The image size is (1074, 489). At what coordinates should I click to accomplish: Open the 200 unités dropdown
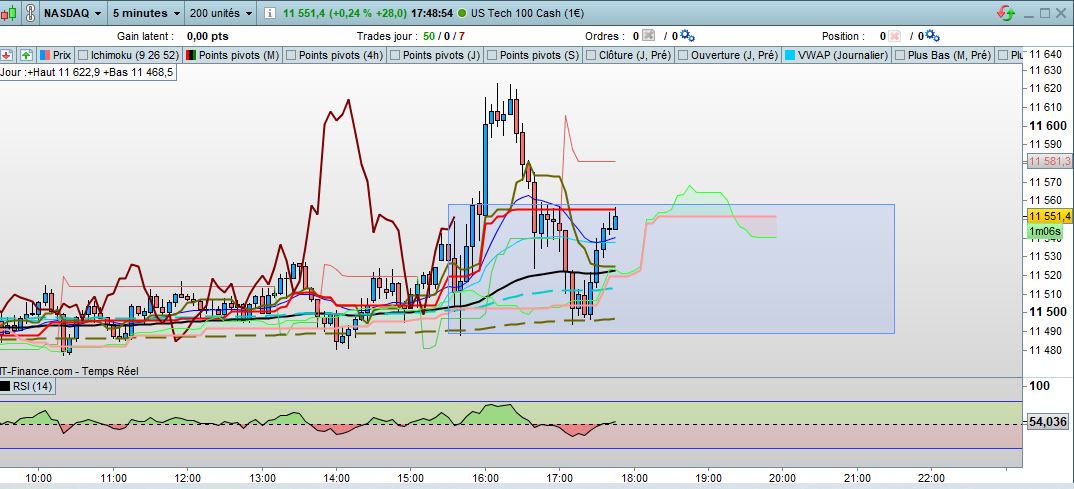(221, 15)
